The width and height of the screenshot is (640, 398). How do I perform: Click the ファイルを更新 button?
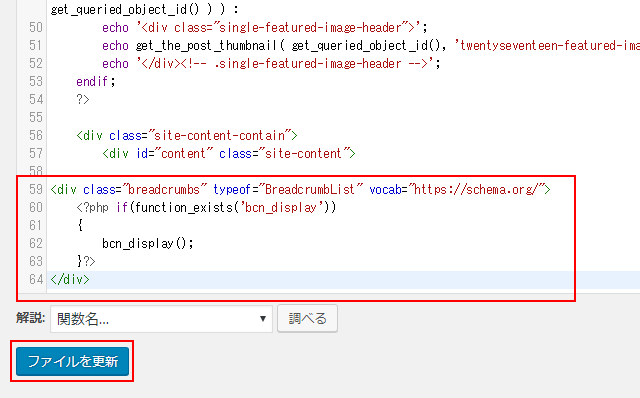pyautogui.click(x=73, y=361)
